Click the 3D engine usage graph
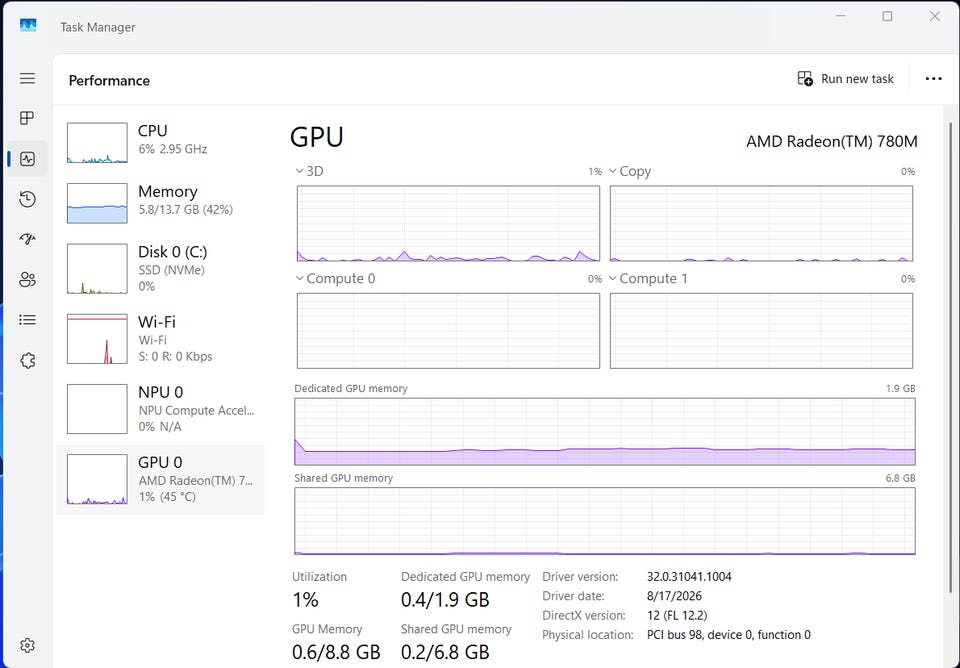Viewport: 960px width, 668px height. click(x=448, y=223)
